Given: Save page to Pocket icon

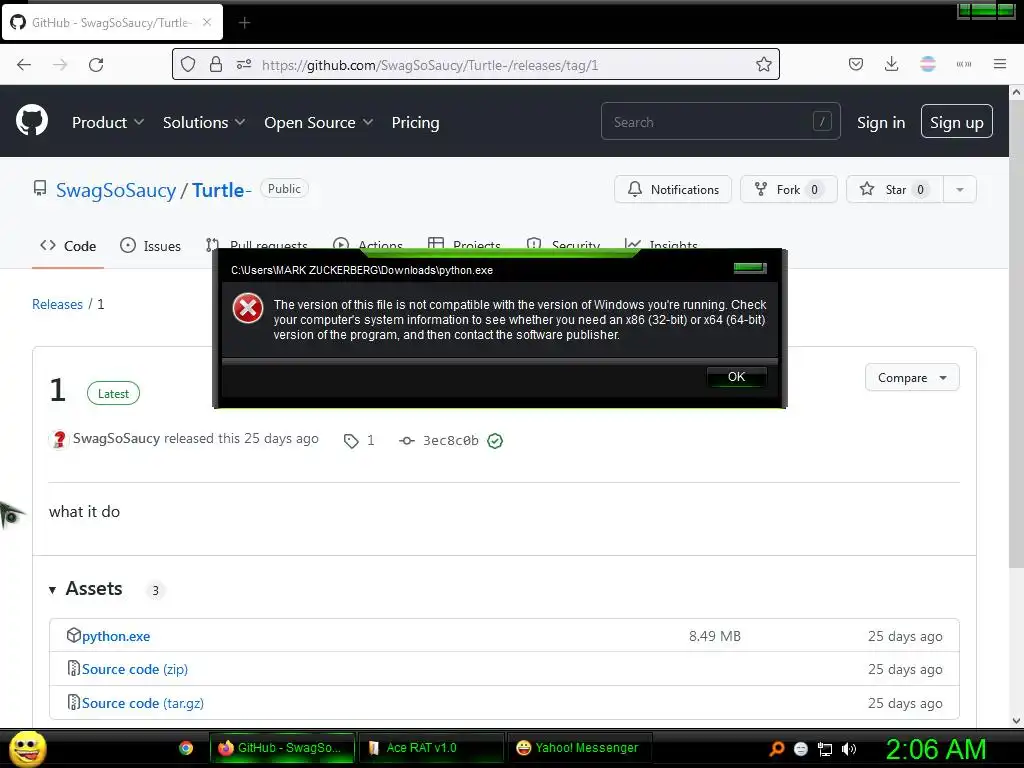Looking at the screenshot, I should pos(856,64).
